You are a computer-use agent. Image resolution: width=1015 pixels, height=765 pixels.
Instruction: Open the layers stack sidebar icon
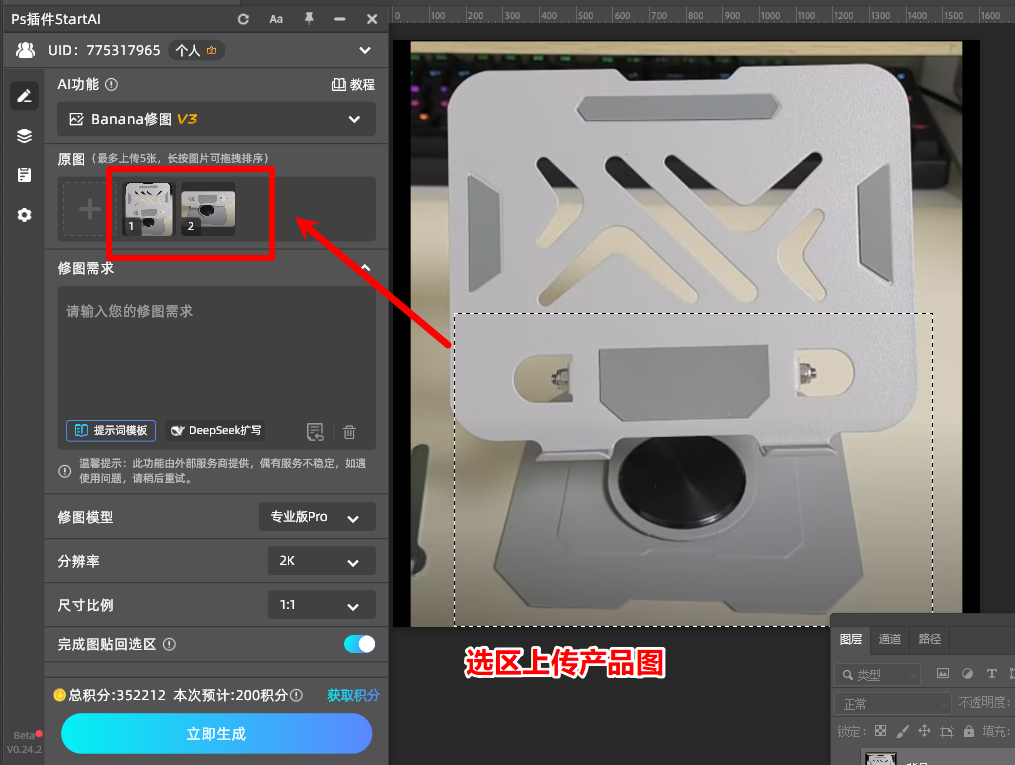coord(25,136)
